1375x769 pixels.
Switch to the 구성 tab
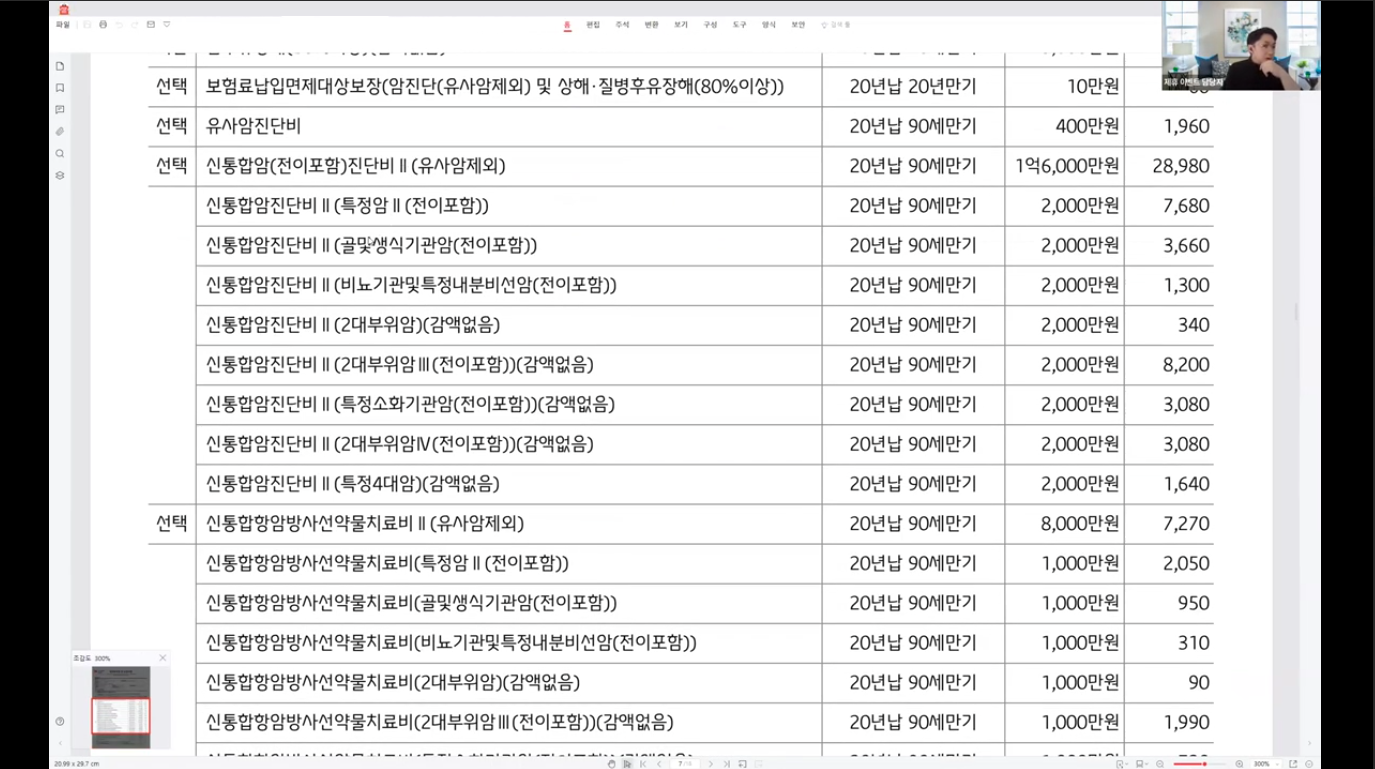tap(710, 24)
